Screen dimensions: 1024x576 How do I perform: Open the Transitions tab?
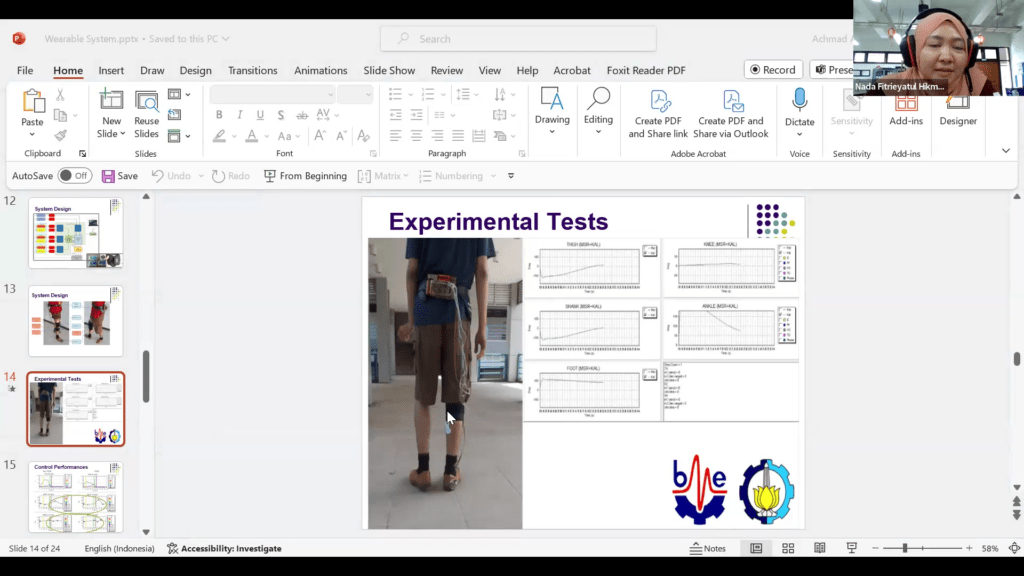[x=252, y=71]
